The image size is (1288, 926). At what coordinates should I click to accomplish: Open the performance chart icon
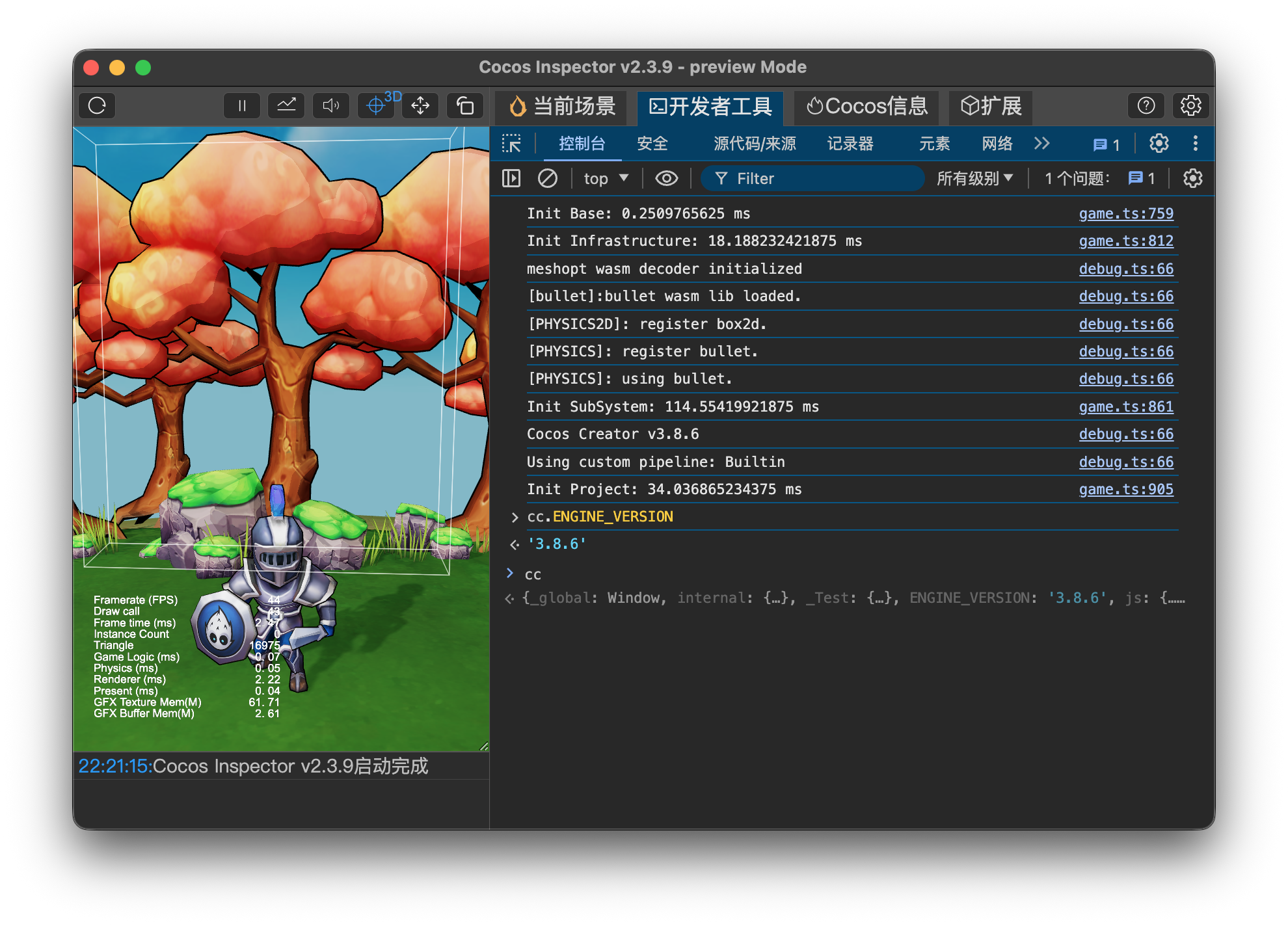(x=286, y=105)
